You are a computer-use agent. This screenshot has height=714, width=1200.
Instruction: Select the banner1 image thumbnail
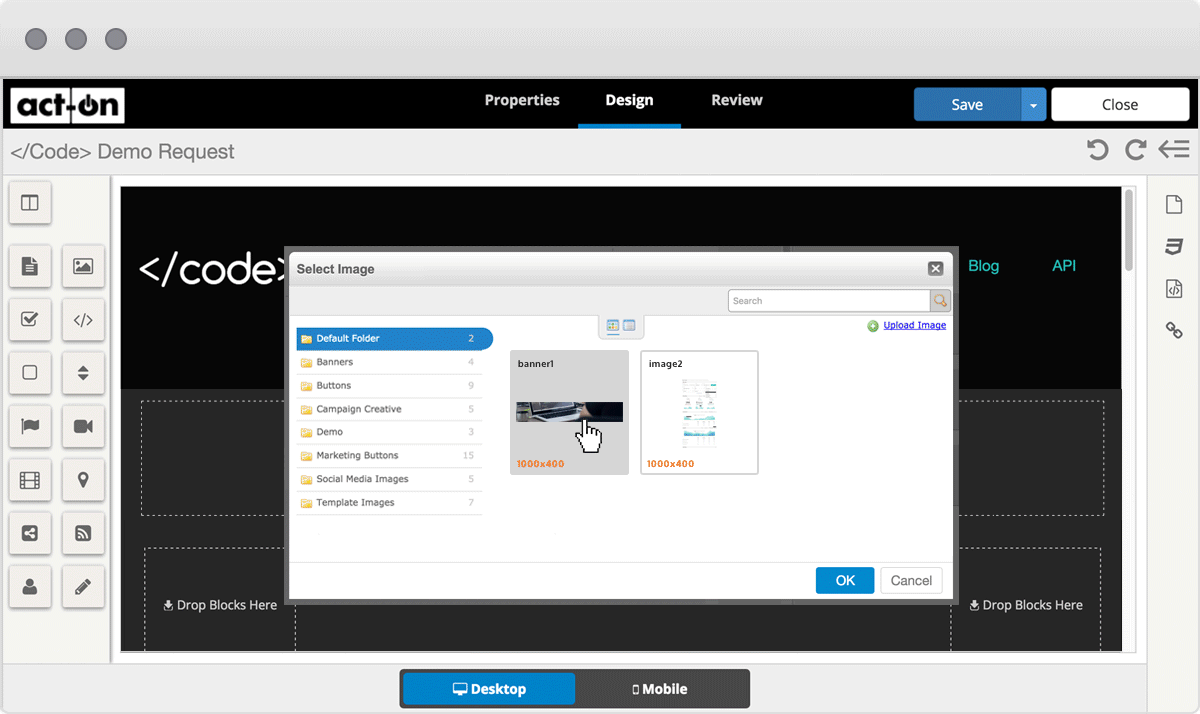(x=569, y=412)
